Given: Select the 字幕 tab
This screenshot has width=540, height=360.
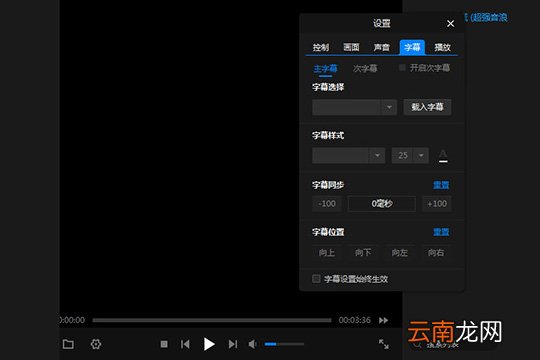Looking at the screenshot, I should point(412,47).
